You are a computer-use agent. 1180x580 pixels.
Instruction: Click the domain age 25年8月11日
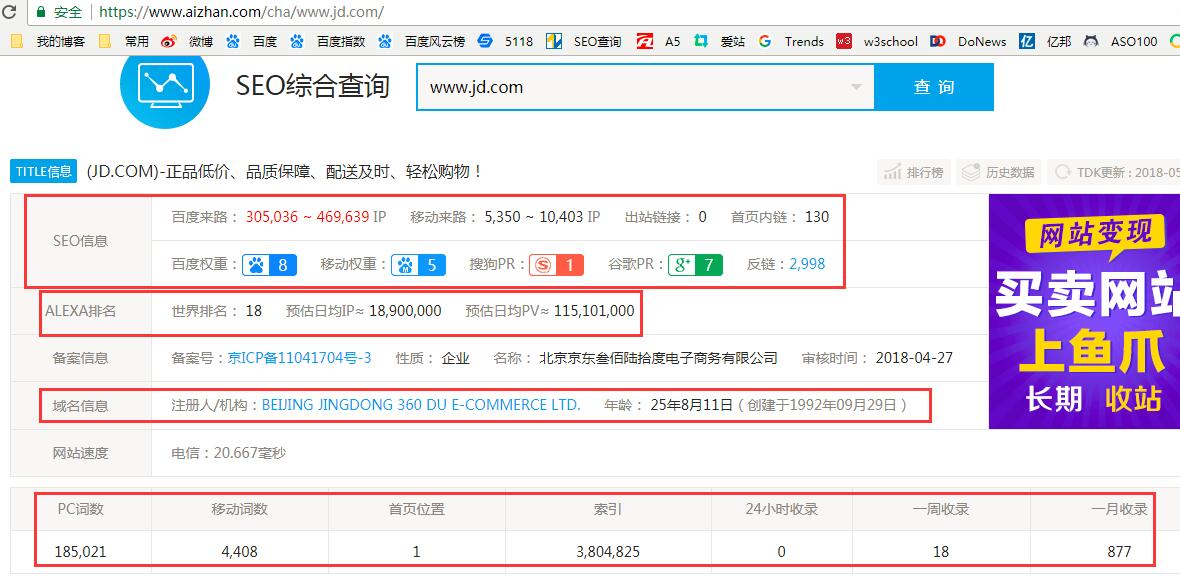[x=691, y=405]
